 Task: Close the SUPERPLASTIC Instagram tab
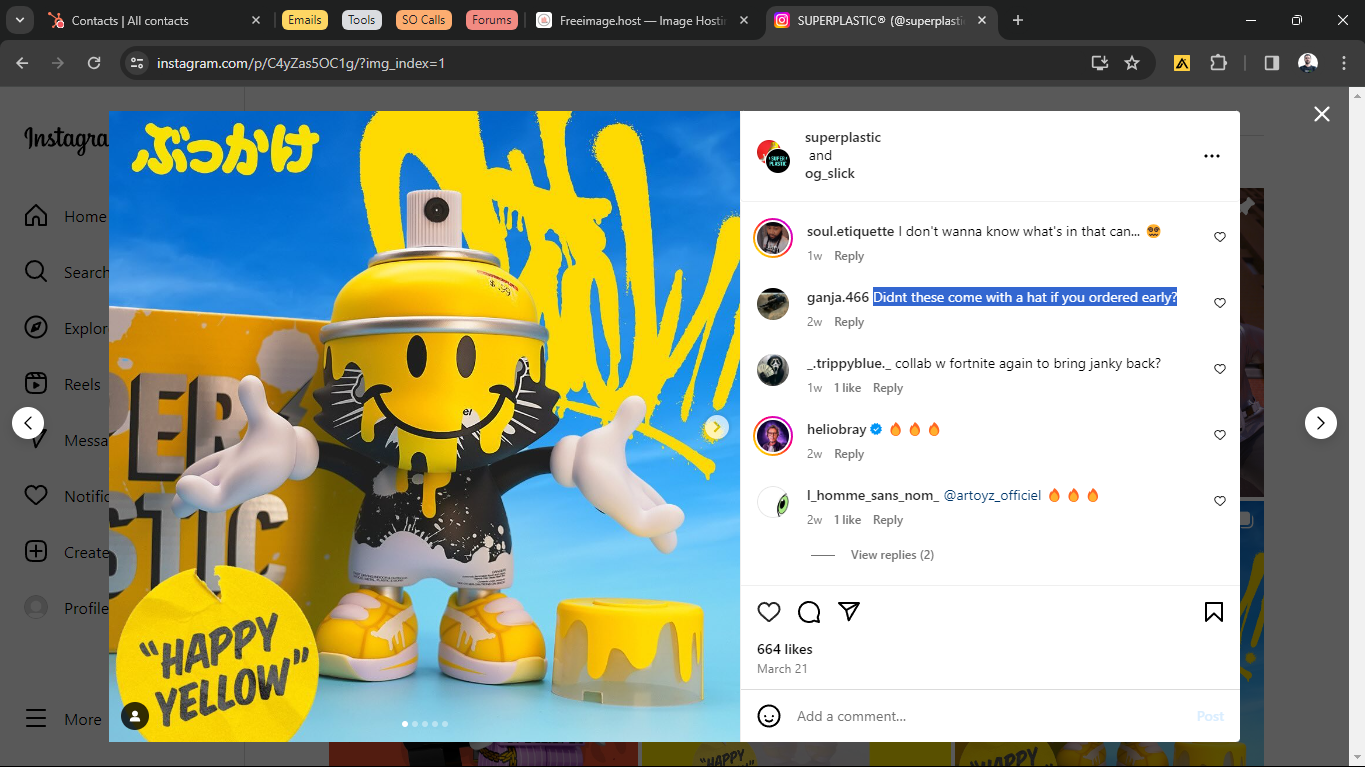[x=982, y=20]
